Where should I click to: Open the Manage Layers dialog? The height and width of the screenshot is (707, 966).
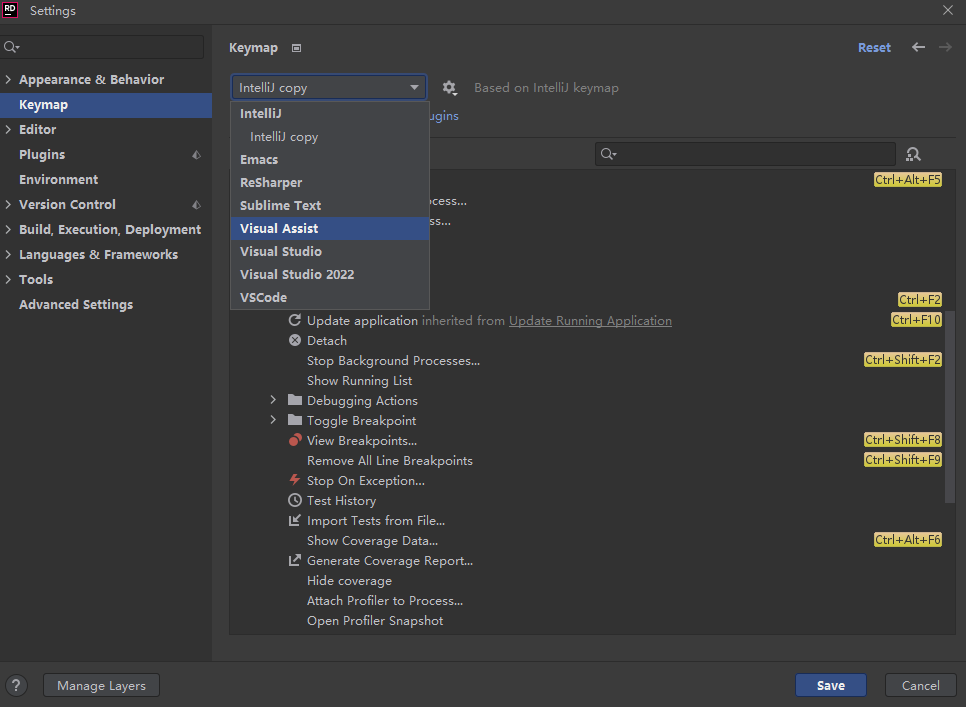tap(102, 685)
